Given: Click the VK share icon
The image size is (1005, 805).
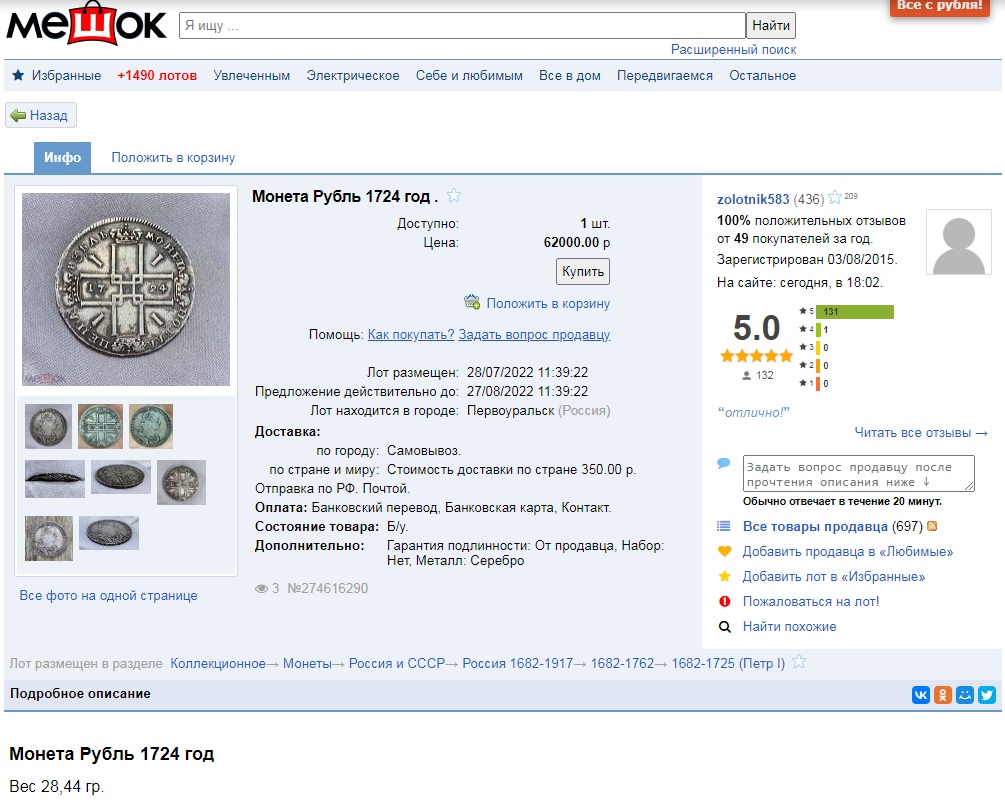Looking at the screenshot, I should point(920,695).
